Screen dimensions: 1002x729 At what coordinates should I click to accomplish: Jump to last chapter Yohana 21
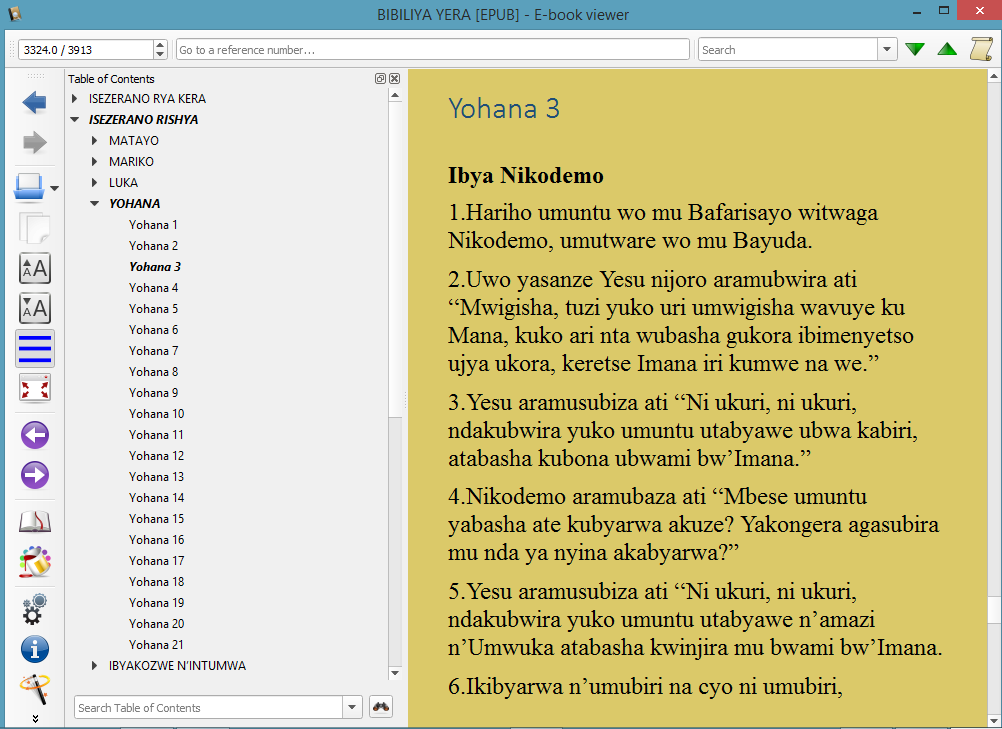157,645
